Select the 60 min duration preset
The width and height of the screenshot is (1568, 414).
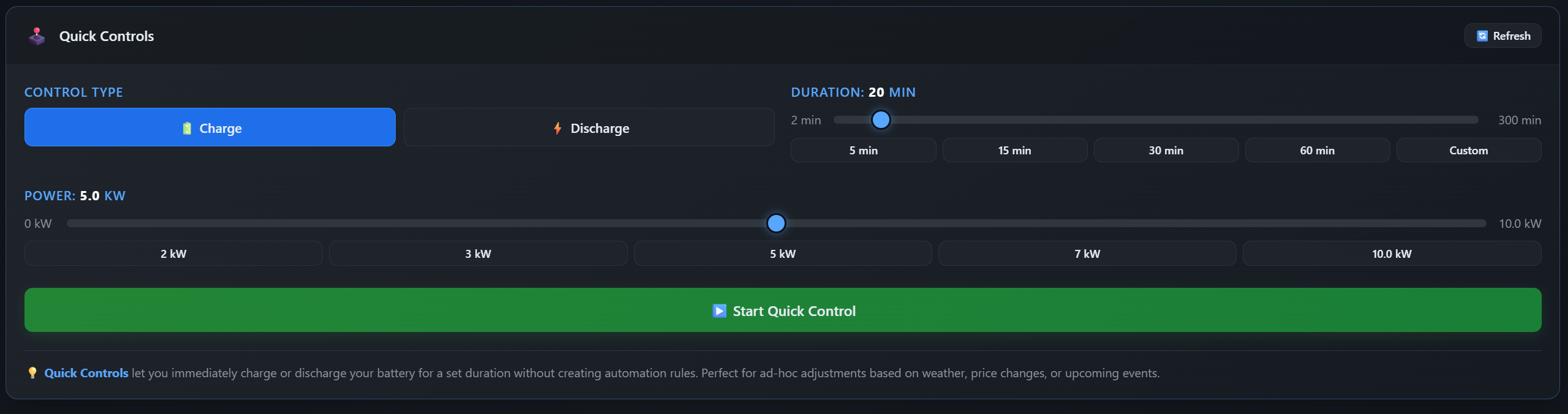point(1317,150)
